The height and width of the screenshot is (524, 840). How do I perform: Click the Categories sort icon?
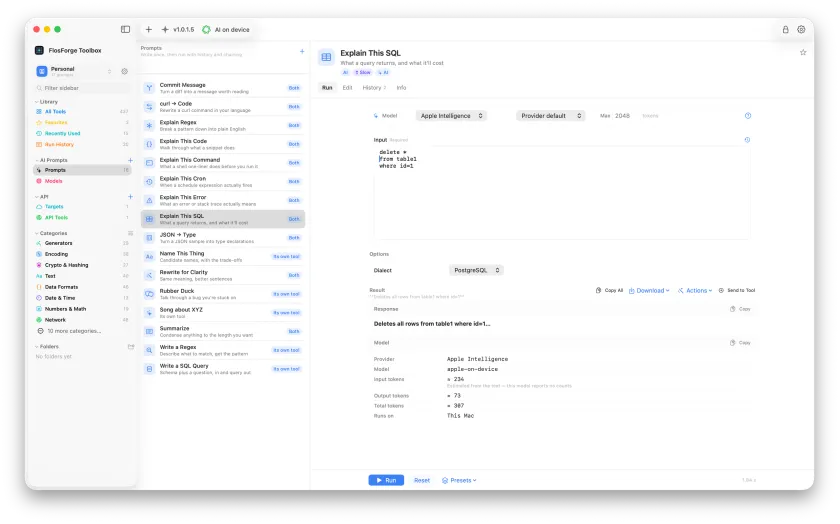(130, 233)
